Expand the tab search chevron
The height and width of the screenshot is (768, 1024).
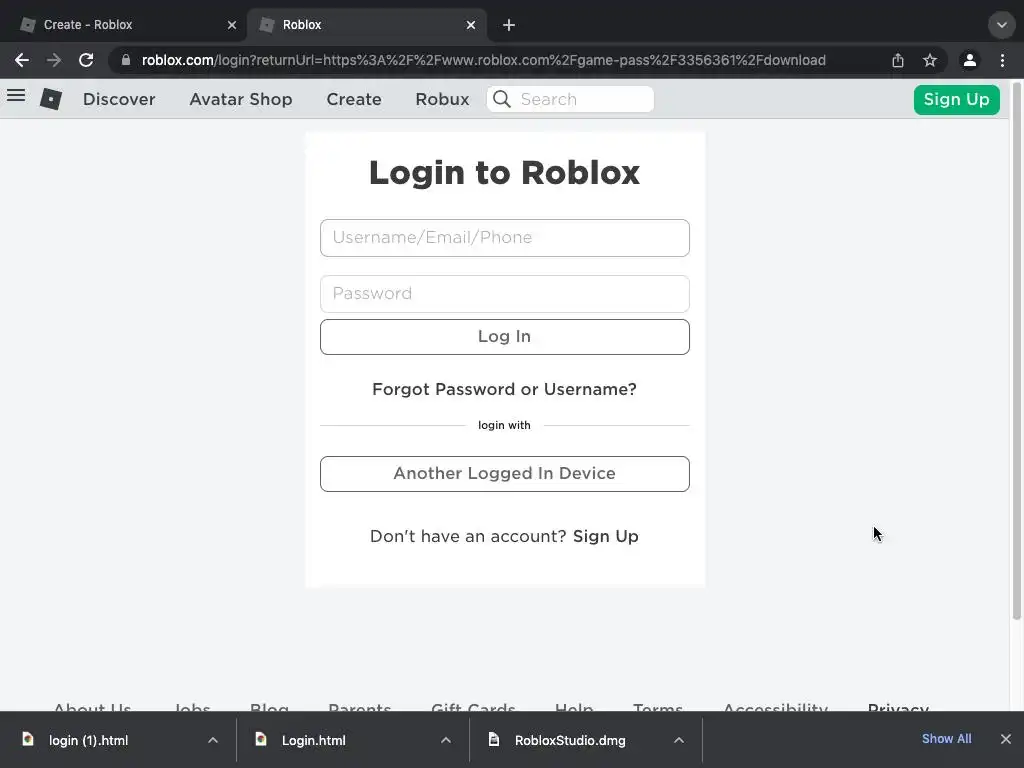(1002, 25)
